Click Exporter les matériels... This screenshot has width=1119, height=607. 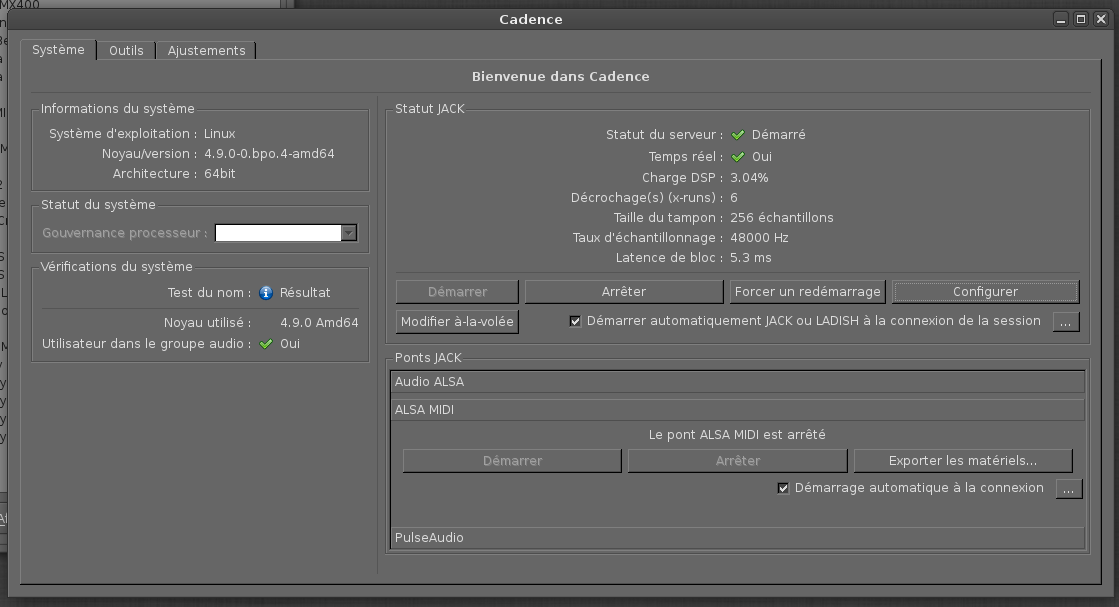click(x=963, y=461)
